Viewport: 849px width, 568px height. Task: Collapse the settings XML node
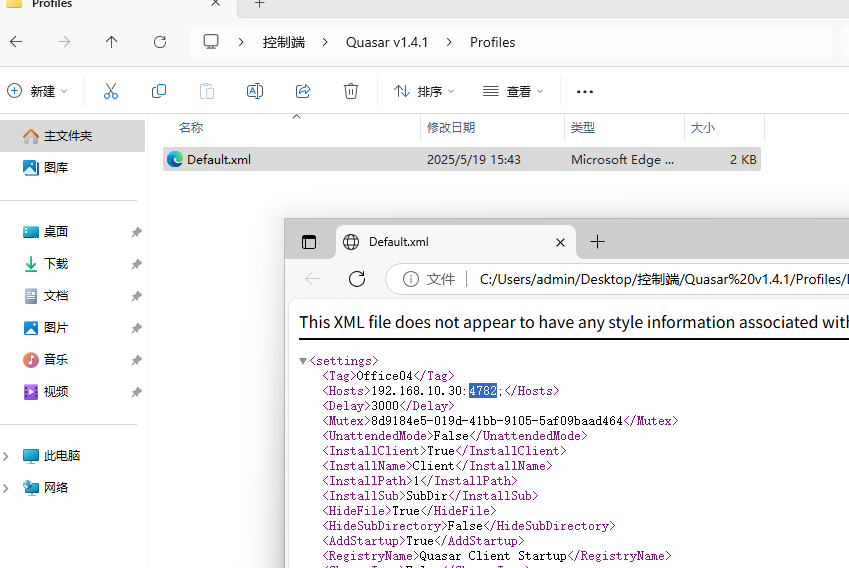coord(303,361)
